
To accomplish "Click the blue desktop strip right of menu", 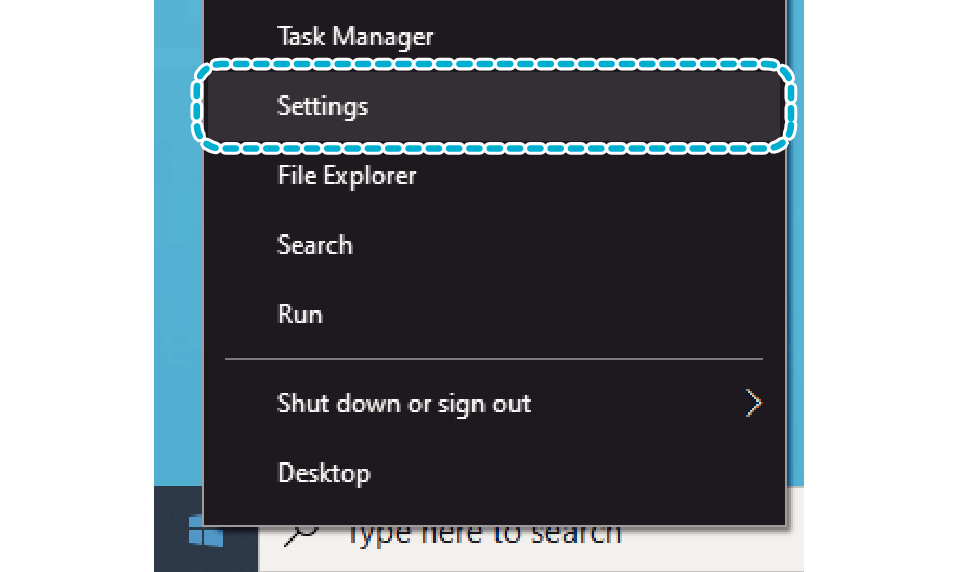I will [794, 244].
